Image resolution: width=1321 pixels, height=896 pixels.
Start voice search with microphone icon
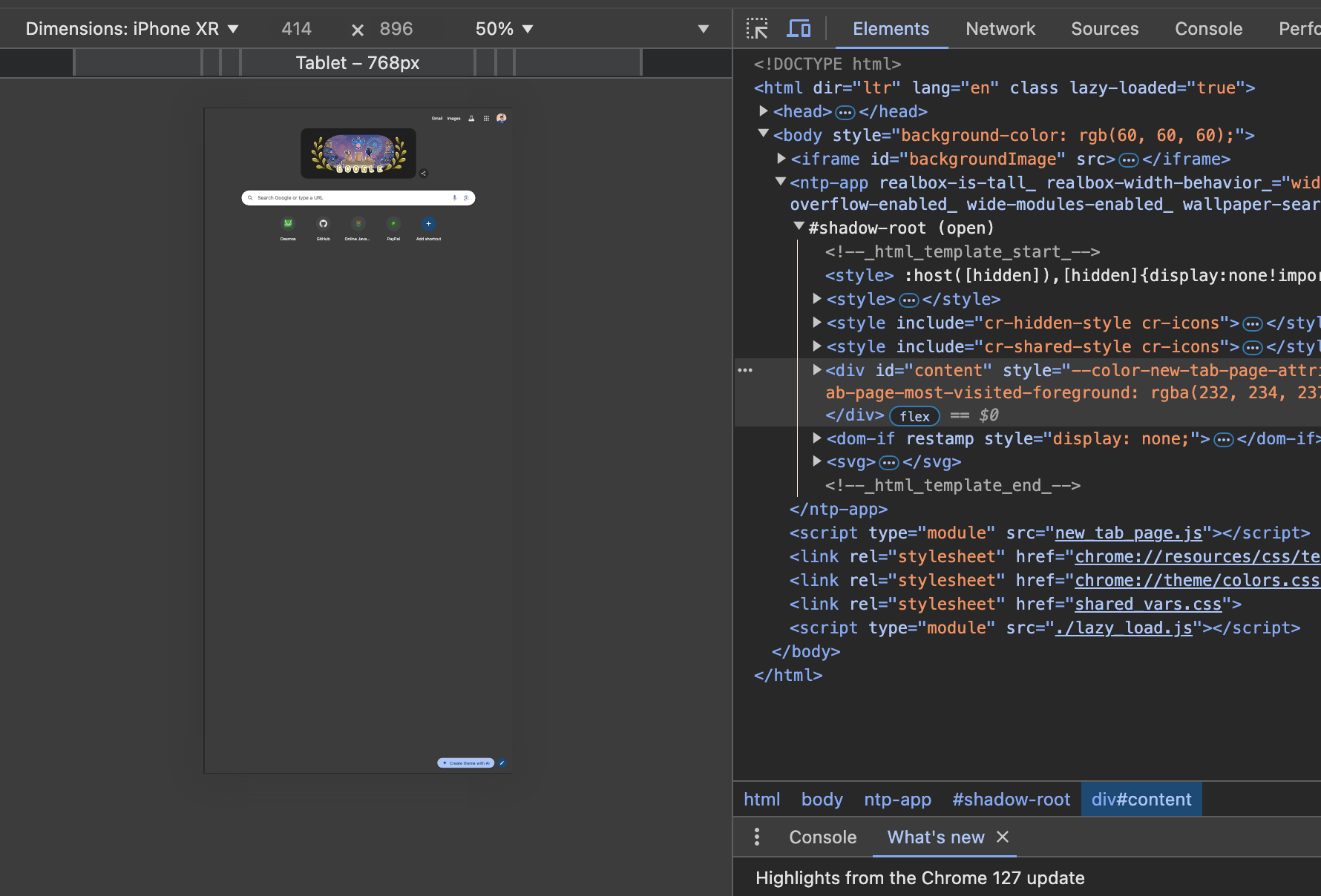tap(455, 198)
